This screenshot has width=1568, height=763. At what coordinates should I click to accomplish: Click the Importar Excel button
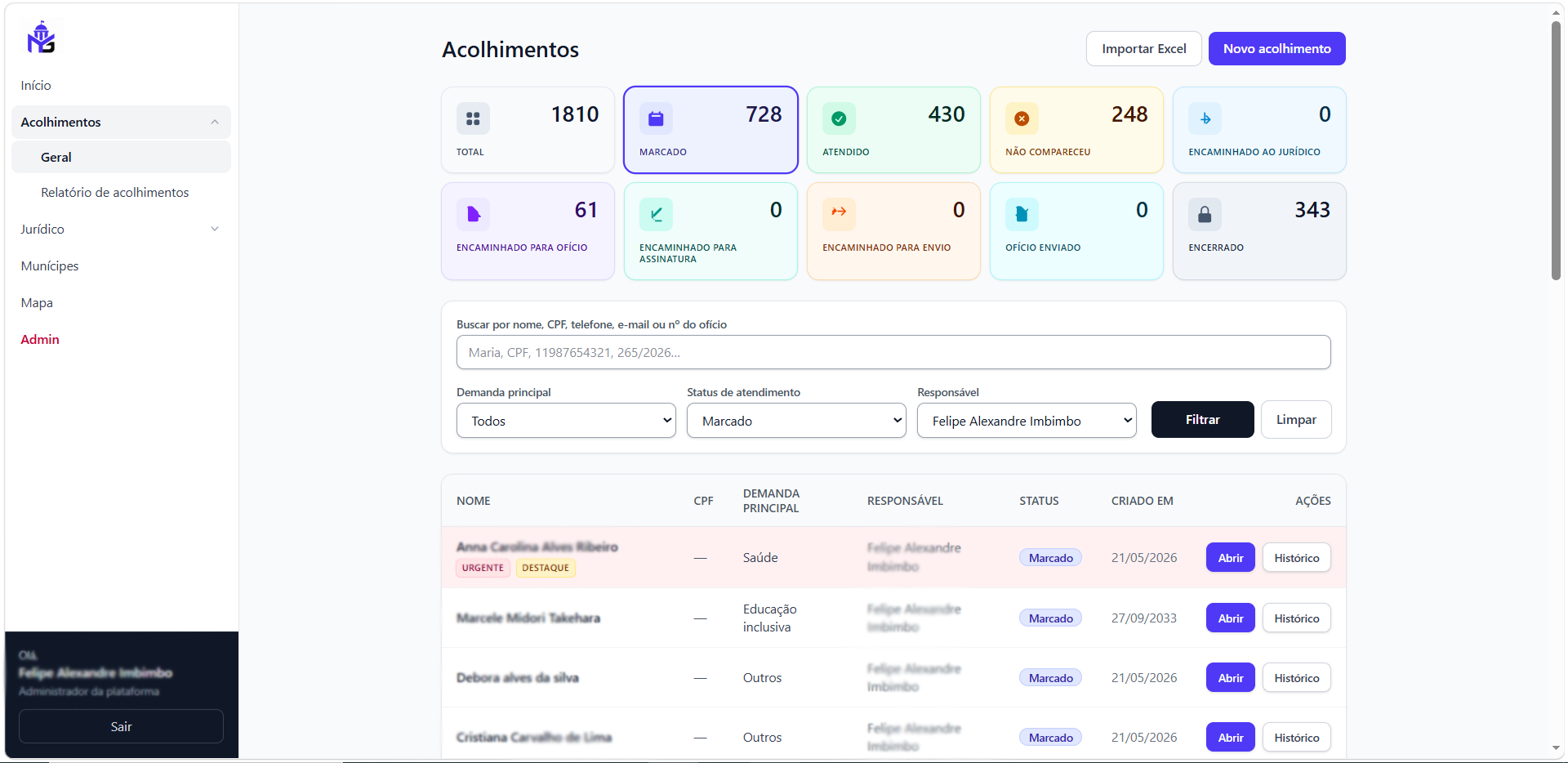pos(1143,49)
